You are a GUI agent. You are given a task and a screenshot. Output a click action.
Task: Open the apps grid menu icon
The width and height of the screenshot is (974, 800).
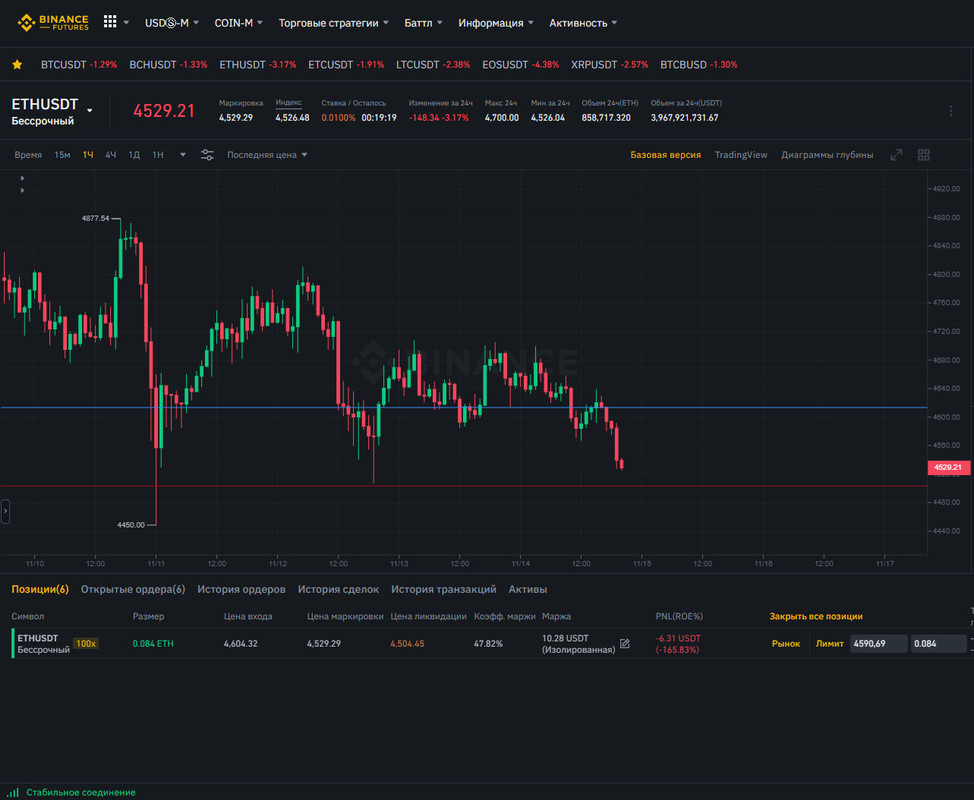110,22
